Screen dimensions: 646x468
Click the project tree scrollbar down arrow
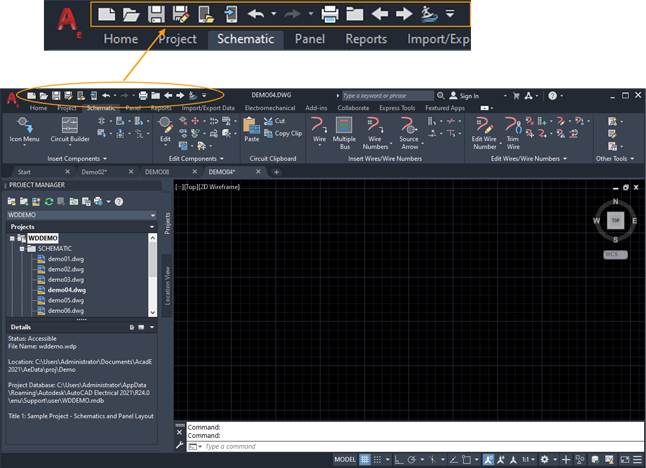pos(152,312)
